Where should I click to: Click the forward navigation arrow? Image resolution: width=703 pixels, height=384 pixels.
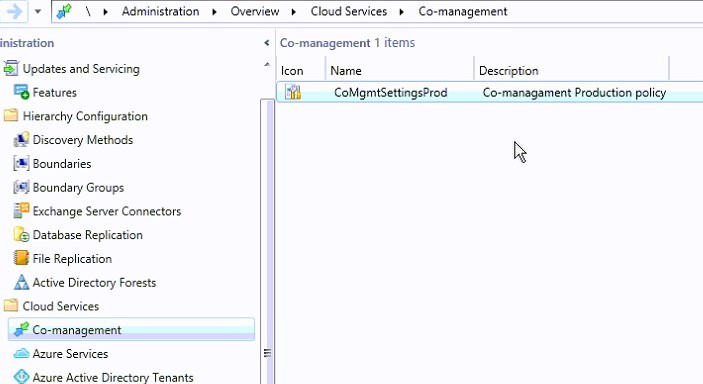coord(14,11)
